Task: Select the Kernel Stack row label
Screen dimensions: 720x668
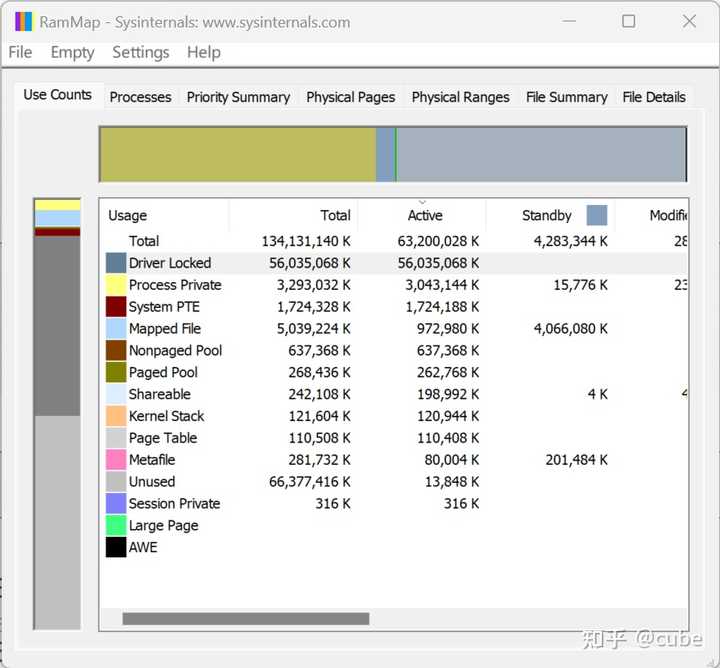Action: pos(166,416)
